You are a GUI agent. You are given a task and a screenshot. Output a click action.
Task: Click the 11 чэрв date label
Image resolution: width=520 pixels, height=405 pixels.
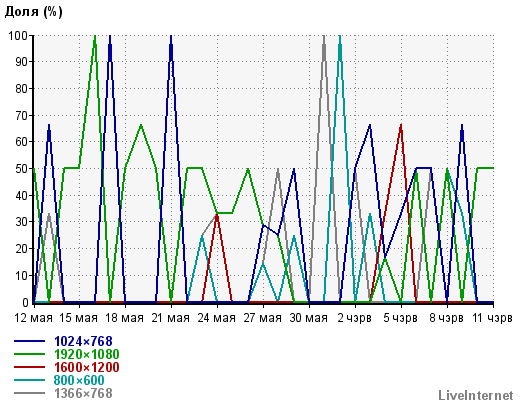pyautogui.click(x=492, y=318)
